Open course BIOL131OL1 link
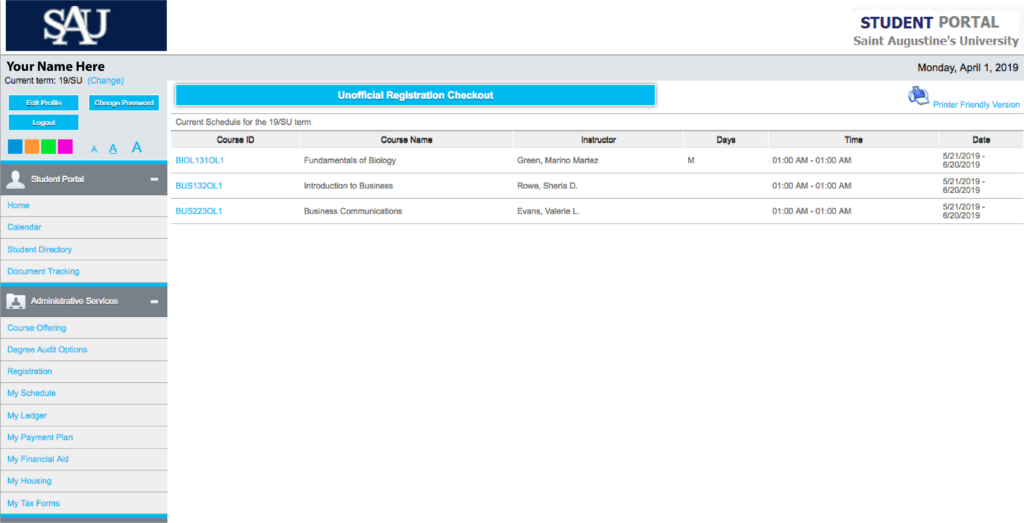The height and width of the screenshot is (523, 1024). point(200,160)
